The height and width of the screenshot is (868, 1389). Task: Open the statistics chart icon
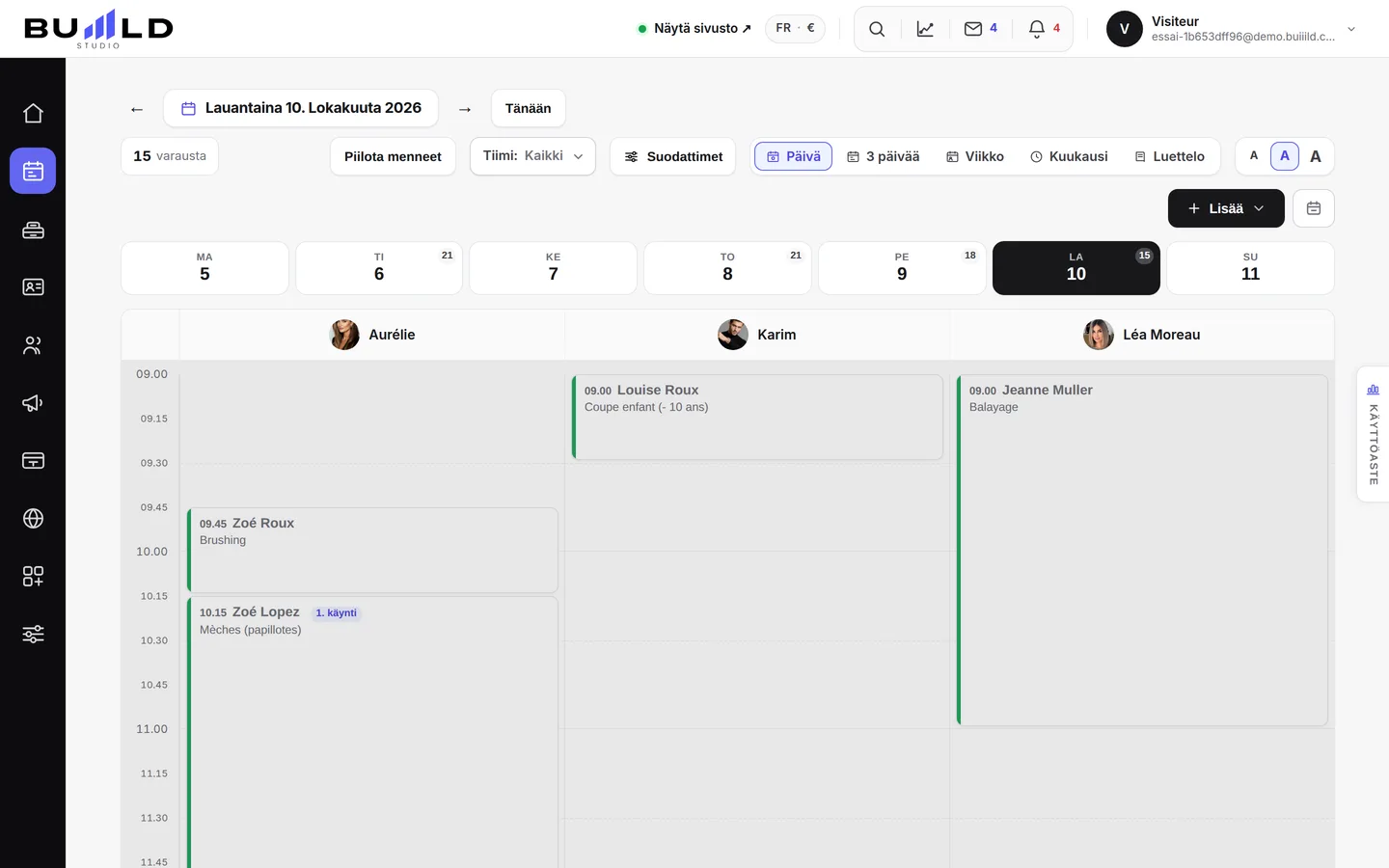(925, 29)
